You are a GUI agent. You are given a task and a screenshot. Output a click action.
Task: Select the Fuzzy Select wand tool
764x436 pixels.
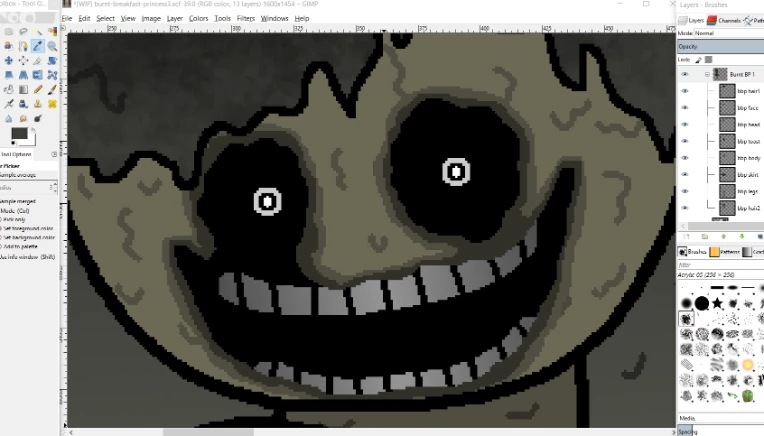(x=38, y=32)
